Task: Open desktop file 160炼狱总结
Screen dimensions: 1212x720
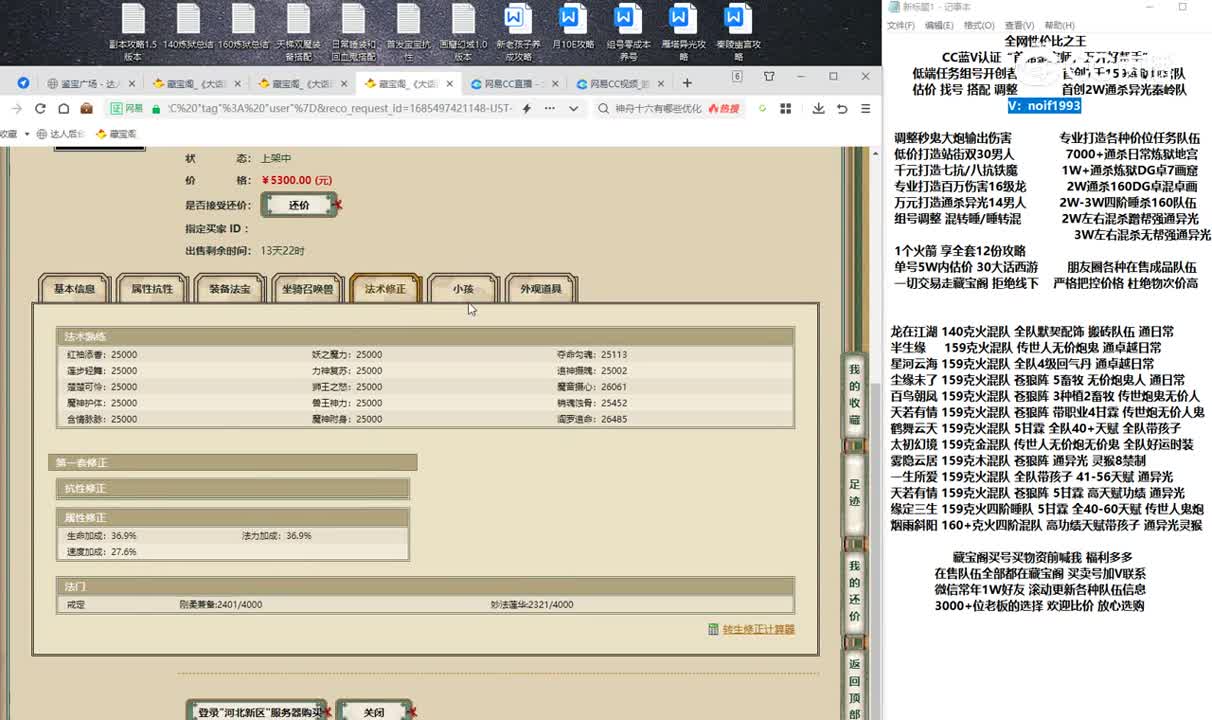Action: tap(244, 27)
